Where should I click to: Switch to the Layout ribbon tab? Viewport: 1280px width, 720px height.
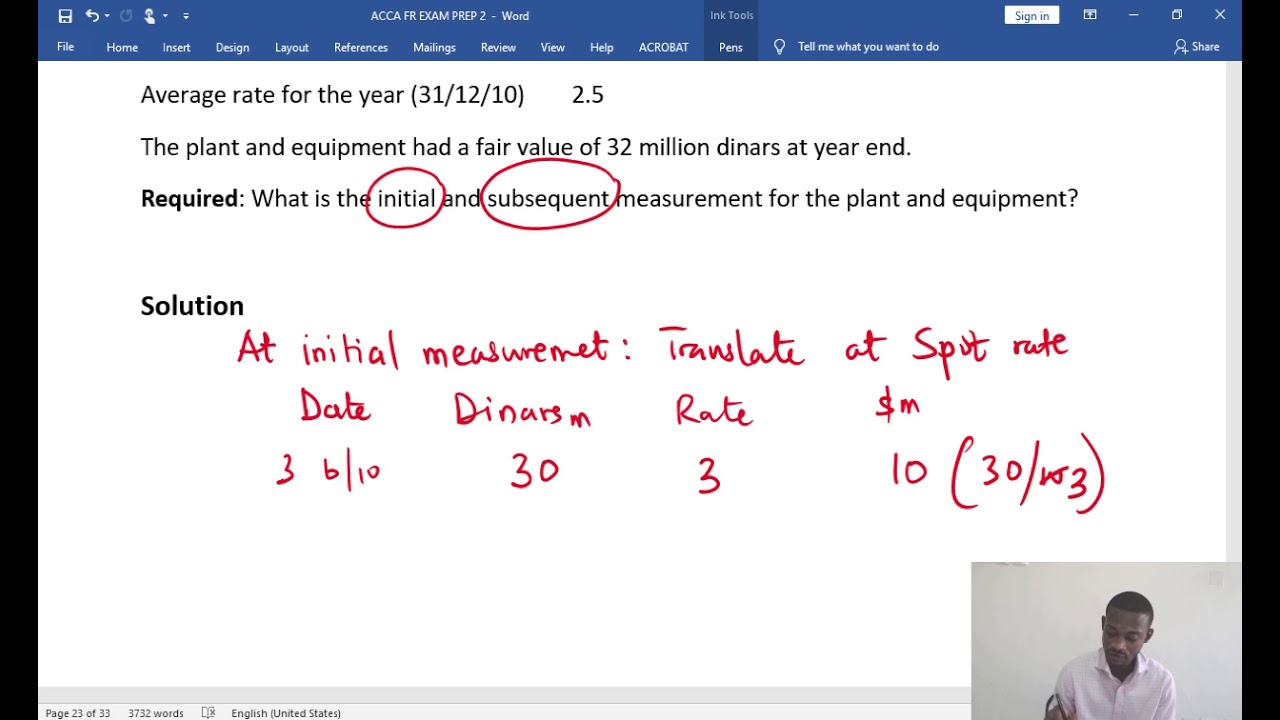(292, 47)
